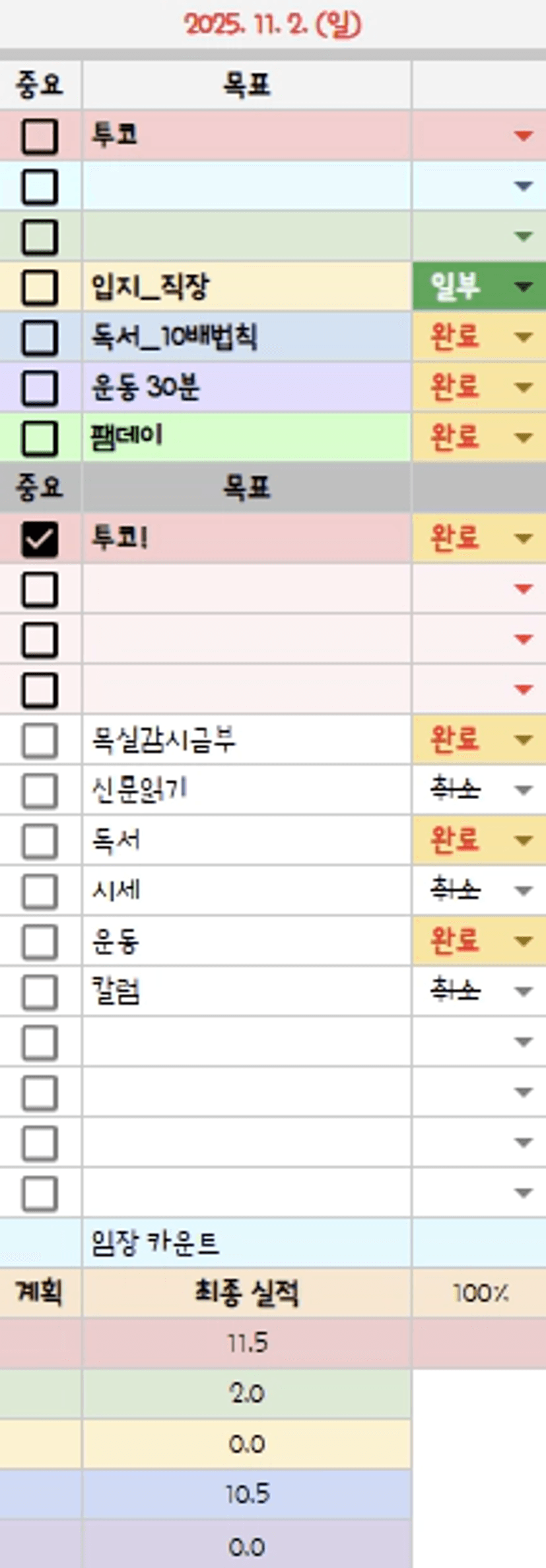Click the date header 2025. 11. 2. (일)

coord(273,25)
